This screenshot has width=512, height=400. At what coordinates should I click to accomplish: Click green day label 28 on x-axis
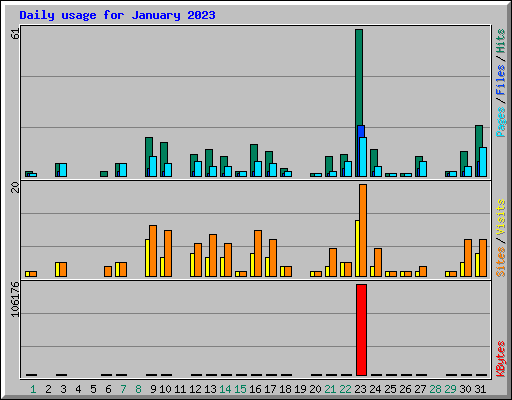[x=435, y=389]
